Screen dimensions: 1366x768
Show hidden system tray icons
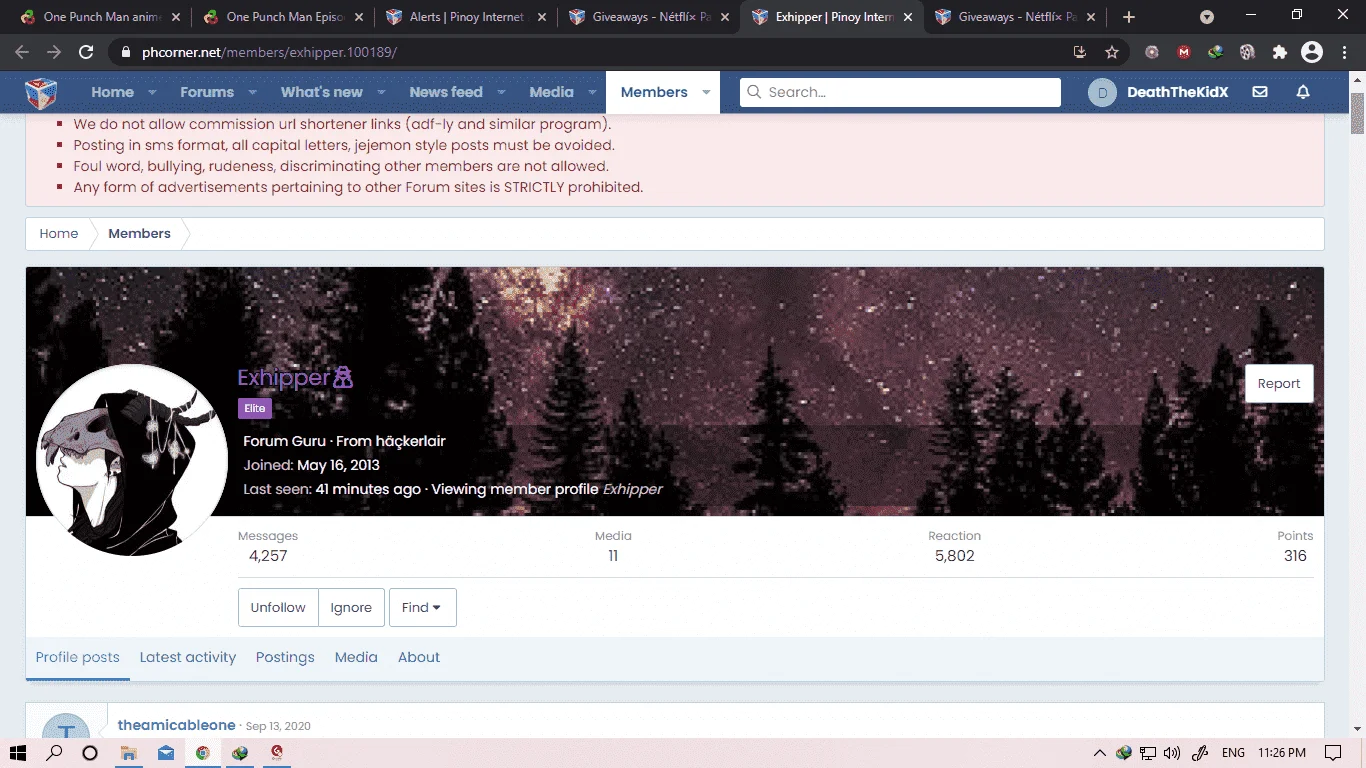(x=1100, y=753)
